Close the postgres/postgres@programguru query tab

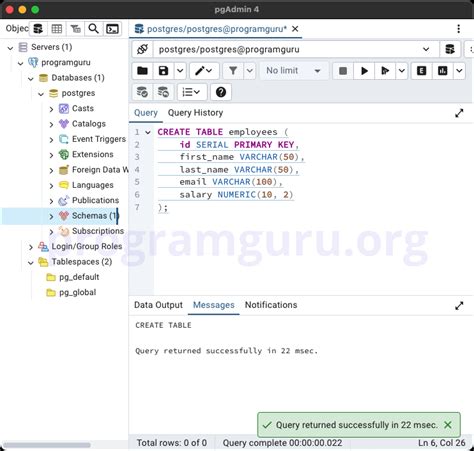pos(295,29)
